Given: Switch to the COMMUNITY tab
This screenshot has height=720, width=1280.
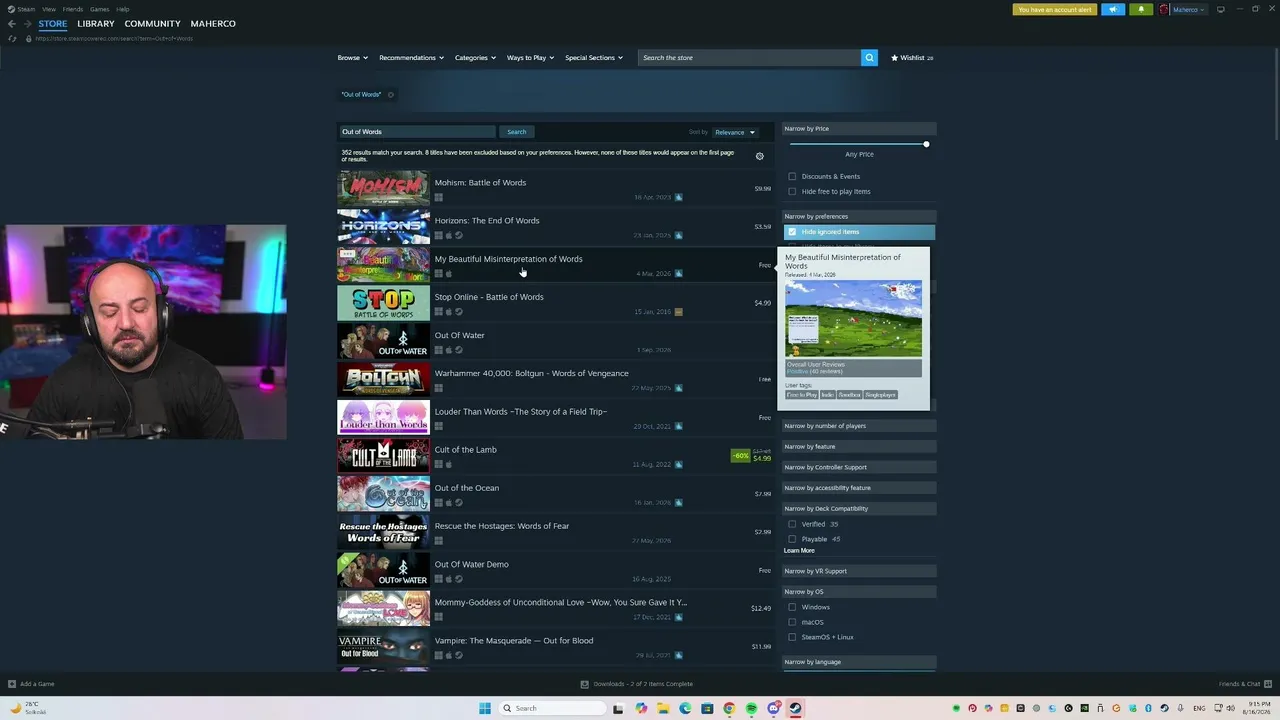Looking at the screenshot, I should point(153,24).
